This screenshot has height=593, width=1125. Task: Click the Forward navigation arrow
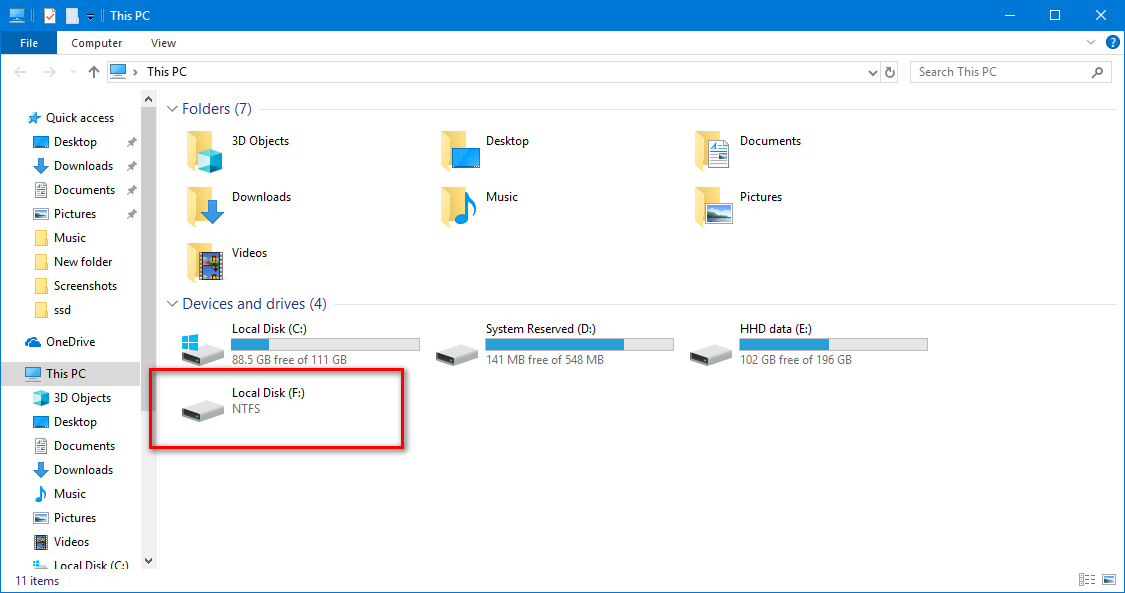[x=50, y=72]
